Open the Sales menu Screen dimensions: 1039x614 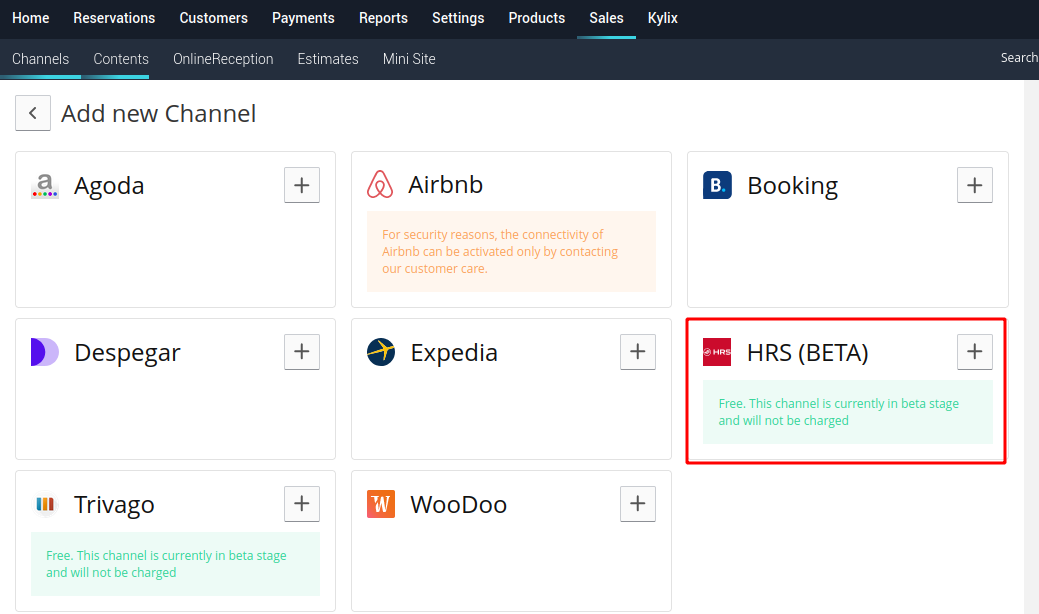pyautogui.click(x=606, y=18)
